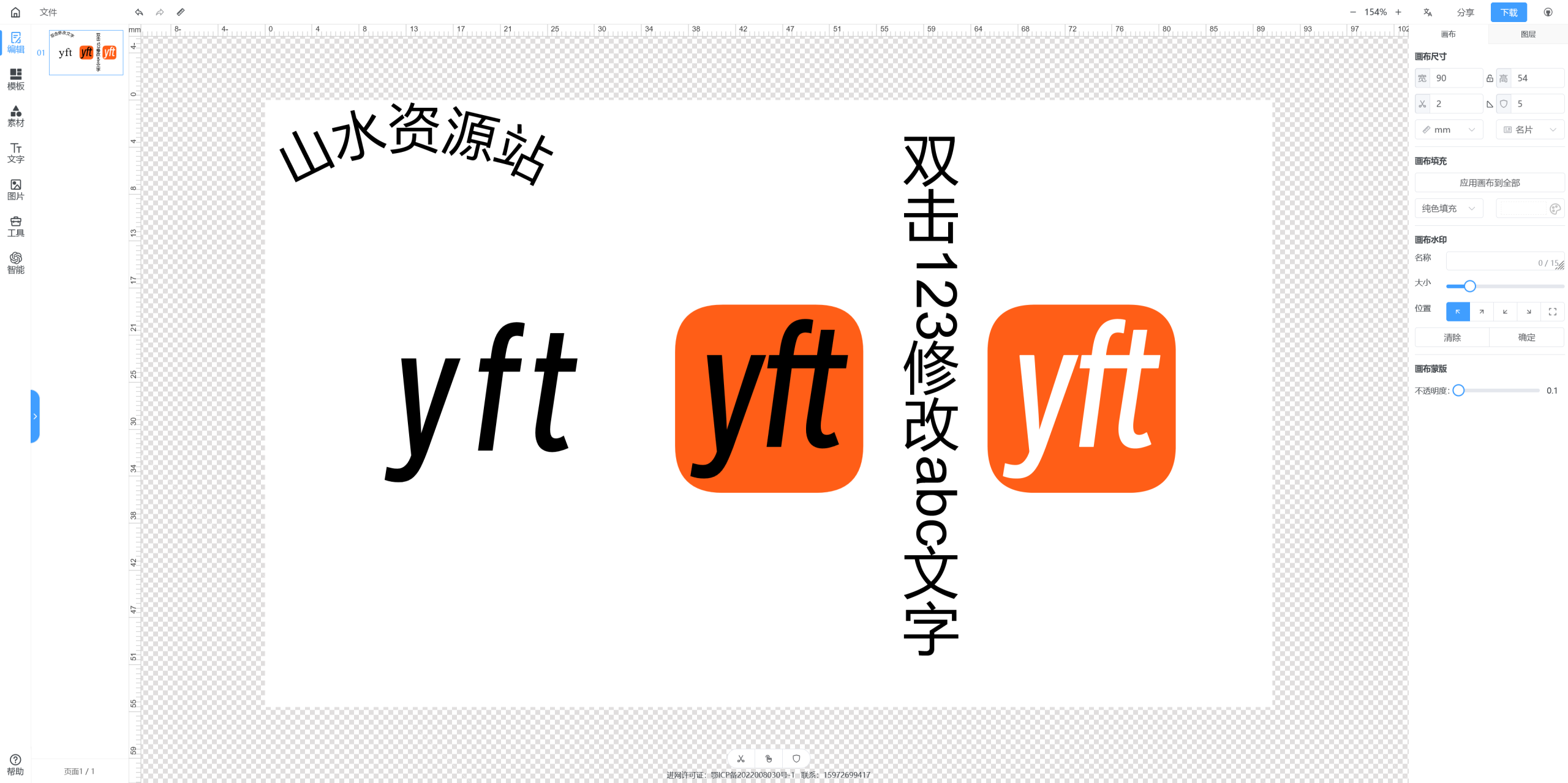
Task: Toggle the safe-area shield icon below canvas
Action: click(x=796, y=759)
